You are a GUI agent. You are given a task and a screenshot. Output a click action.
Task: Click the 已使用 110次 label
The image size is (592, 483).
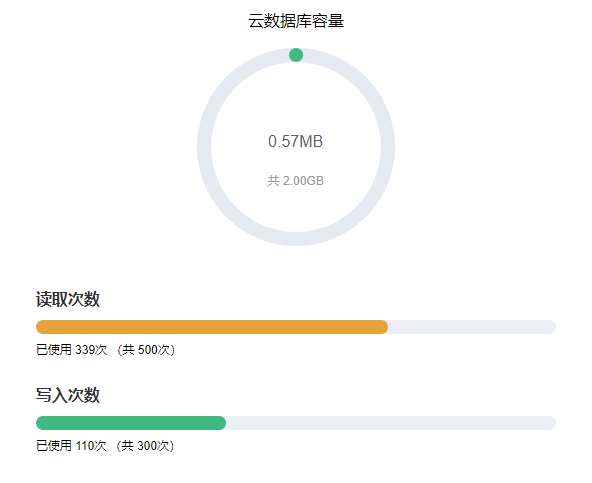point(71,446)
